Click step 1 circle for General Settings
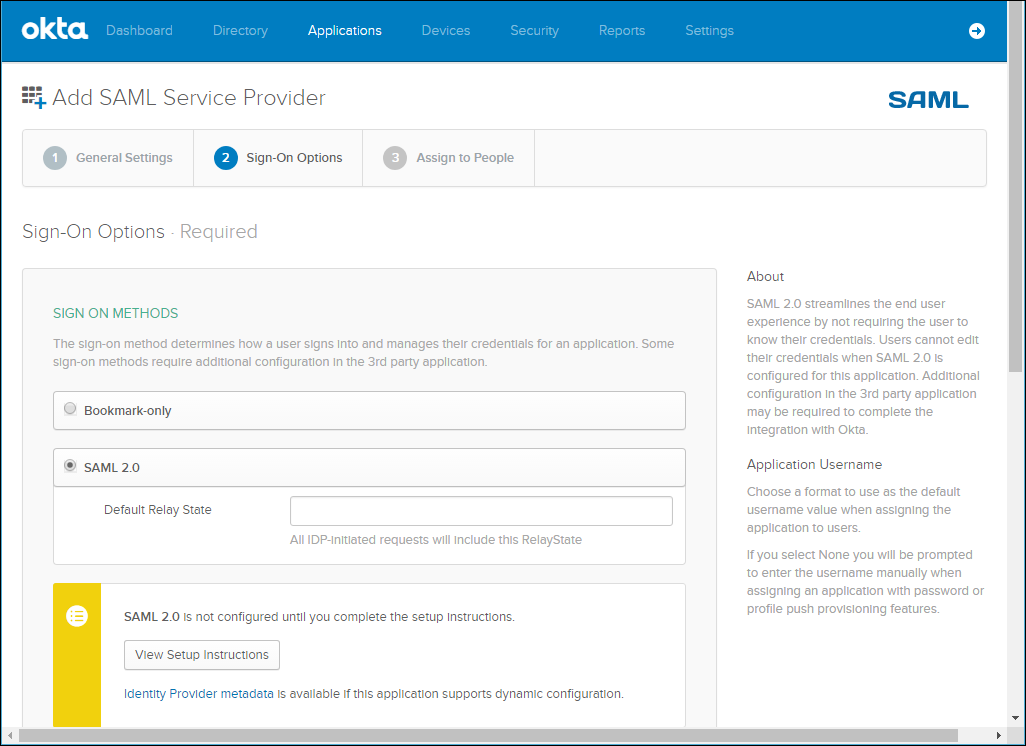Image resolution: width=1026 pixels, height=746 pixels. click(55, 158)
